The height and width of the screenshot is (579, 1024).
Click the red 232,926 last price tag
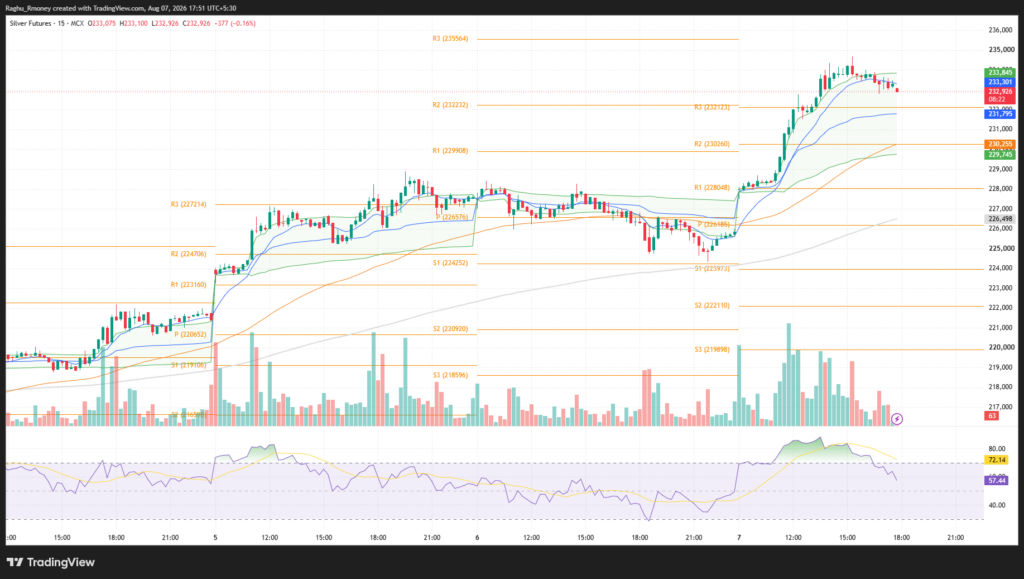[999, 95]
